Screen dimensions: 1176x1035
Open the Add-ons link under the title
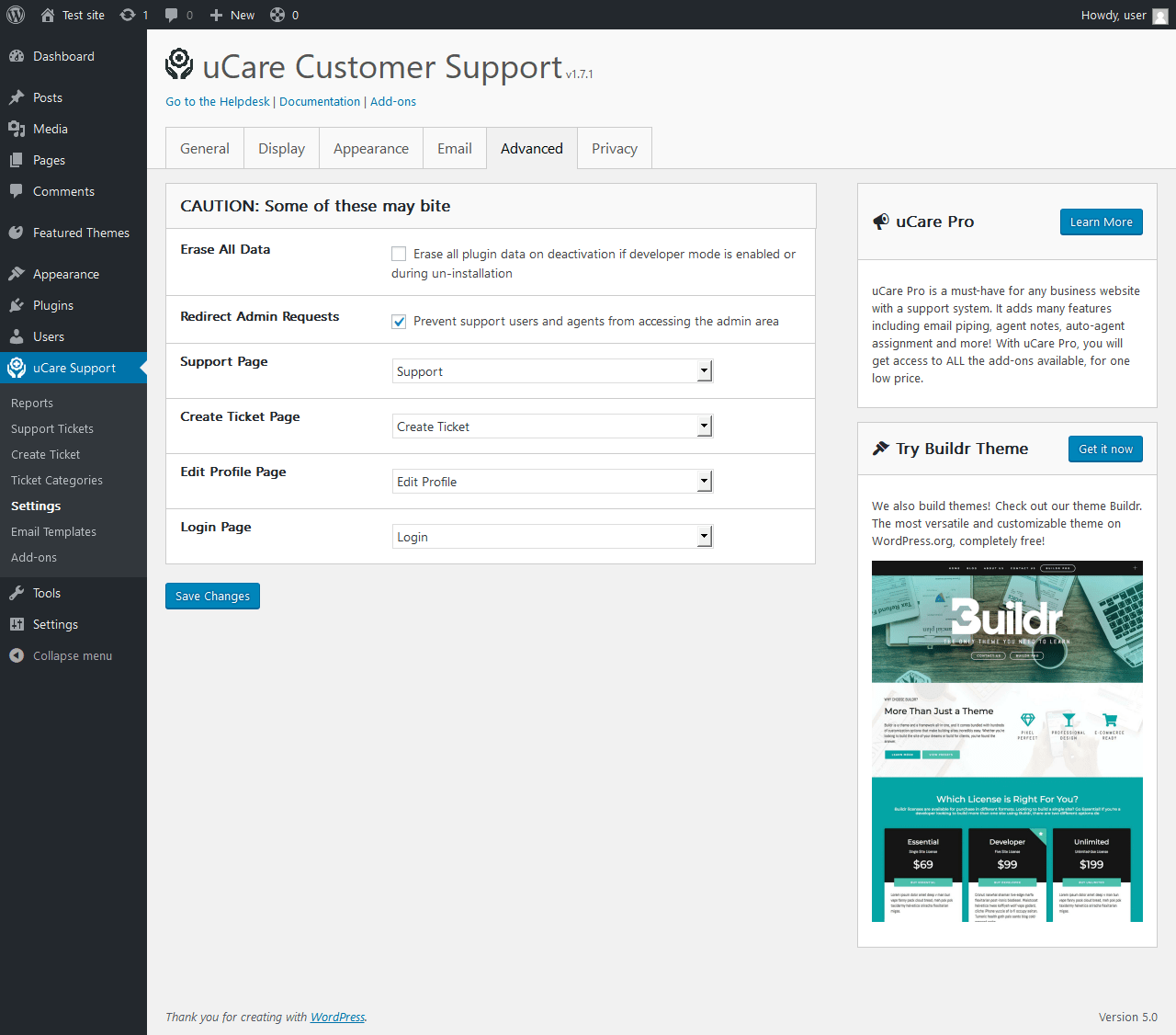(x=393, y=101)
